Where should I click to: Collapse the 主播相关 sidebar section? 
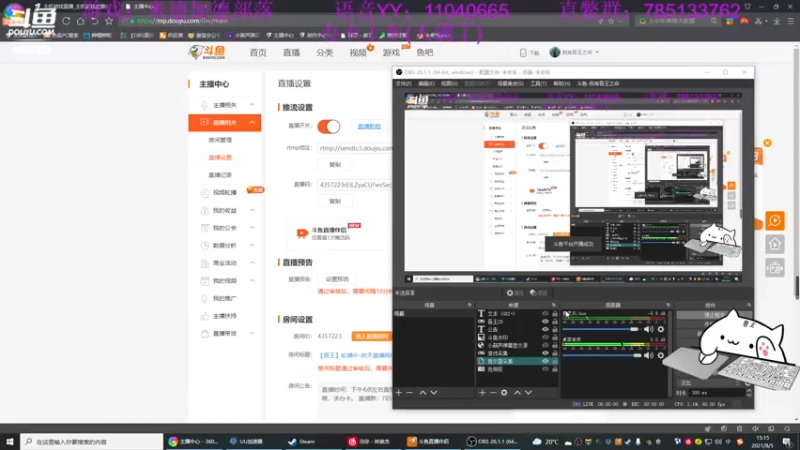[x=252, y=105]
